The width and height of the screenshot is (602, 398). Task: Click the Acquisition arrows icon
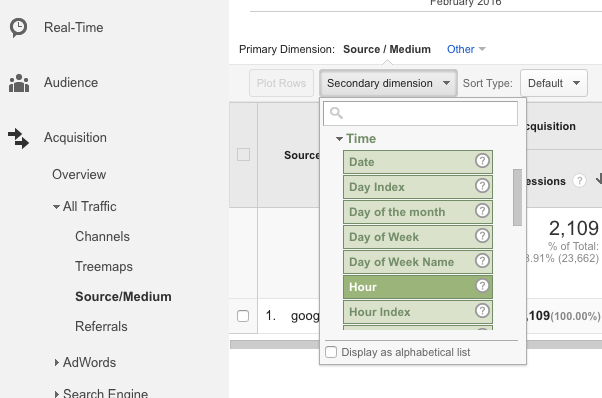(x=18, y=138)
